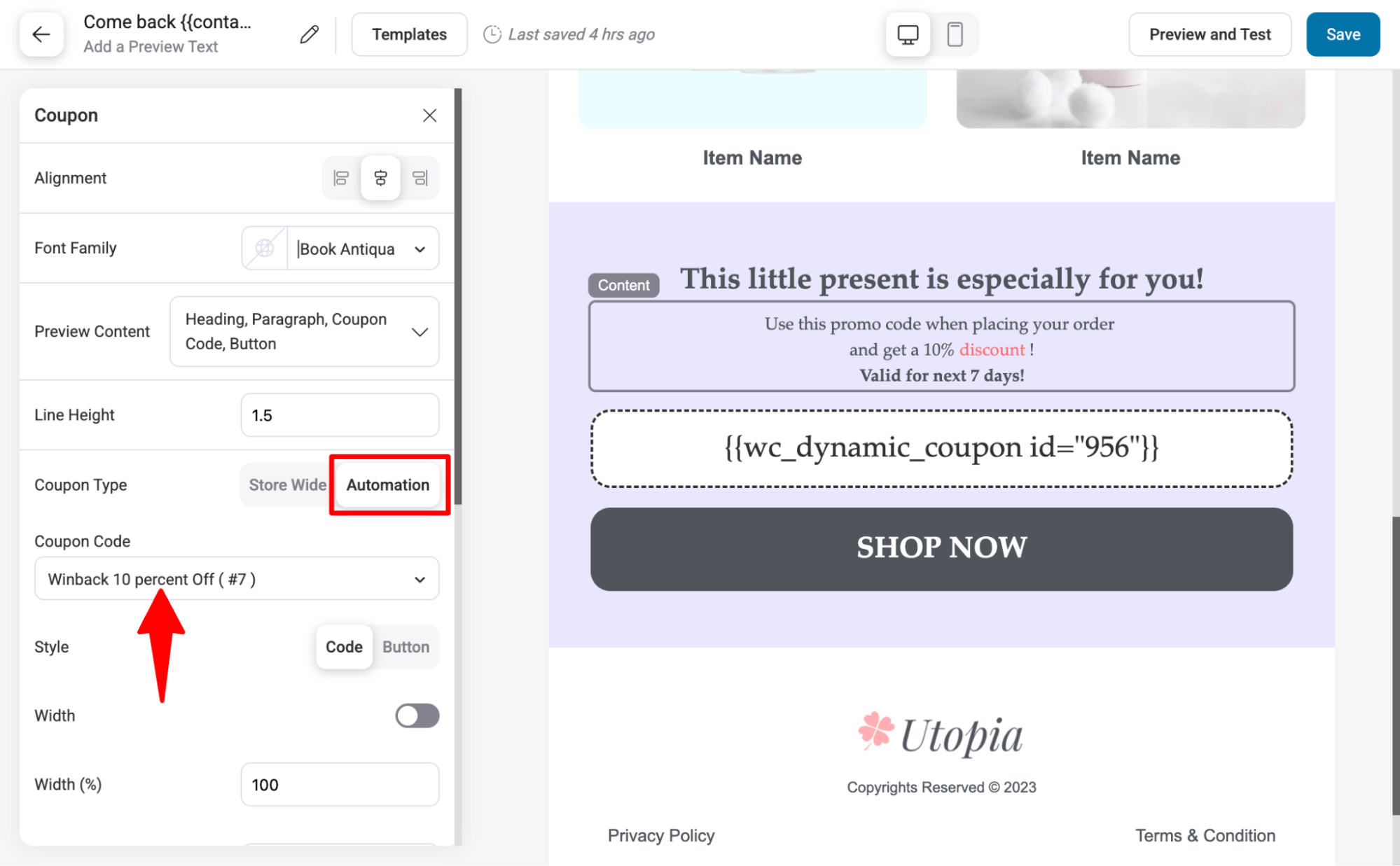The width and height of the screenshot is (1400, 866).
Task: Click the Preview and Test button
Action: (1209, 34)
